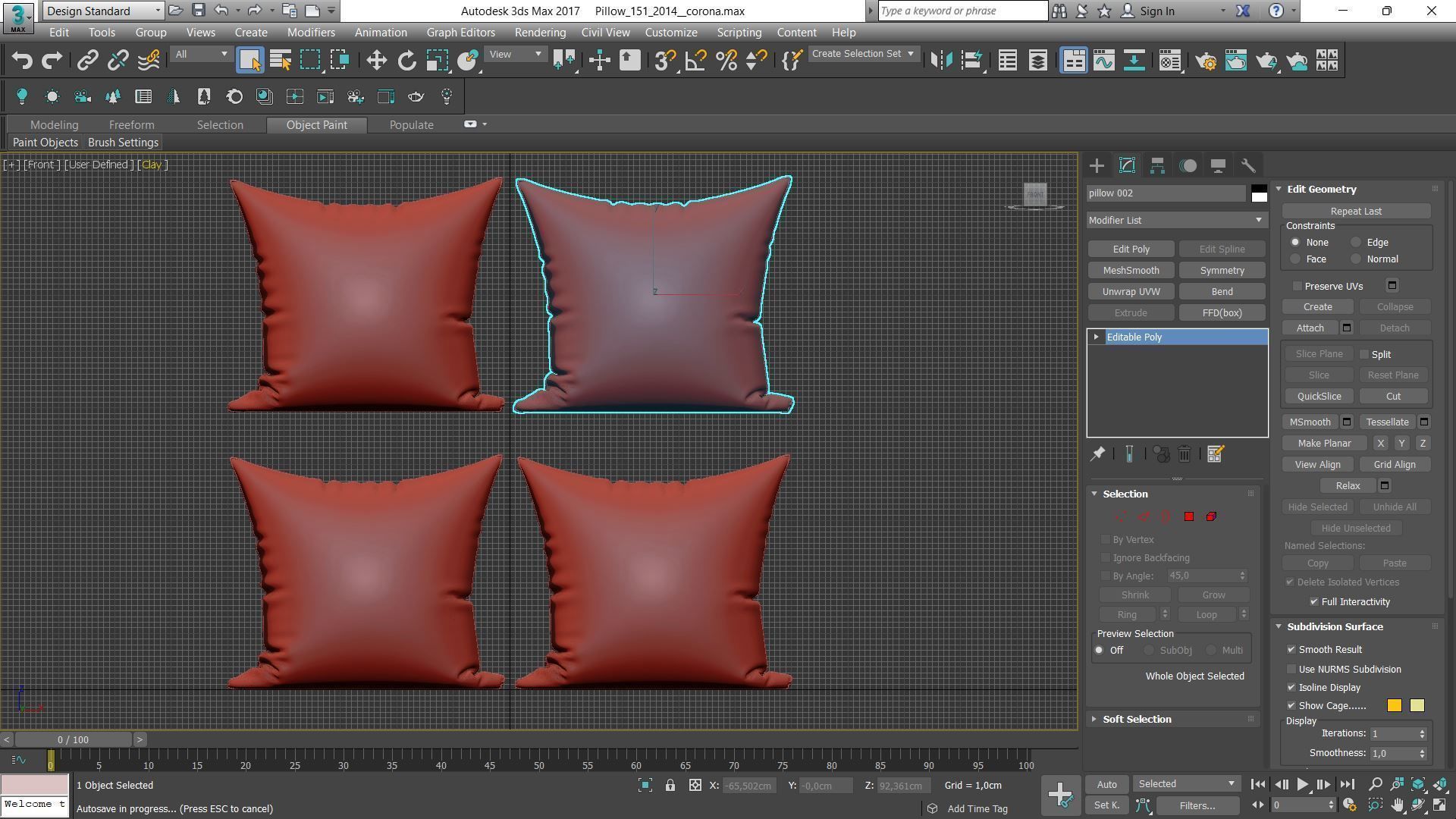Switch to the Utilities command panel
Image resolution: width=1456 pixels, height=819 pixels.
coord(1248,165)
